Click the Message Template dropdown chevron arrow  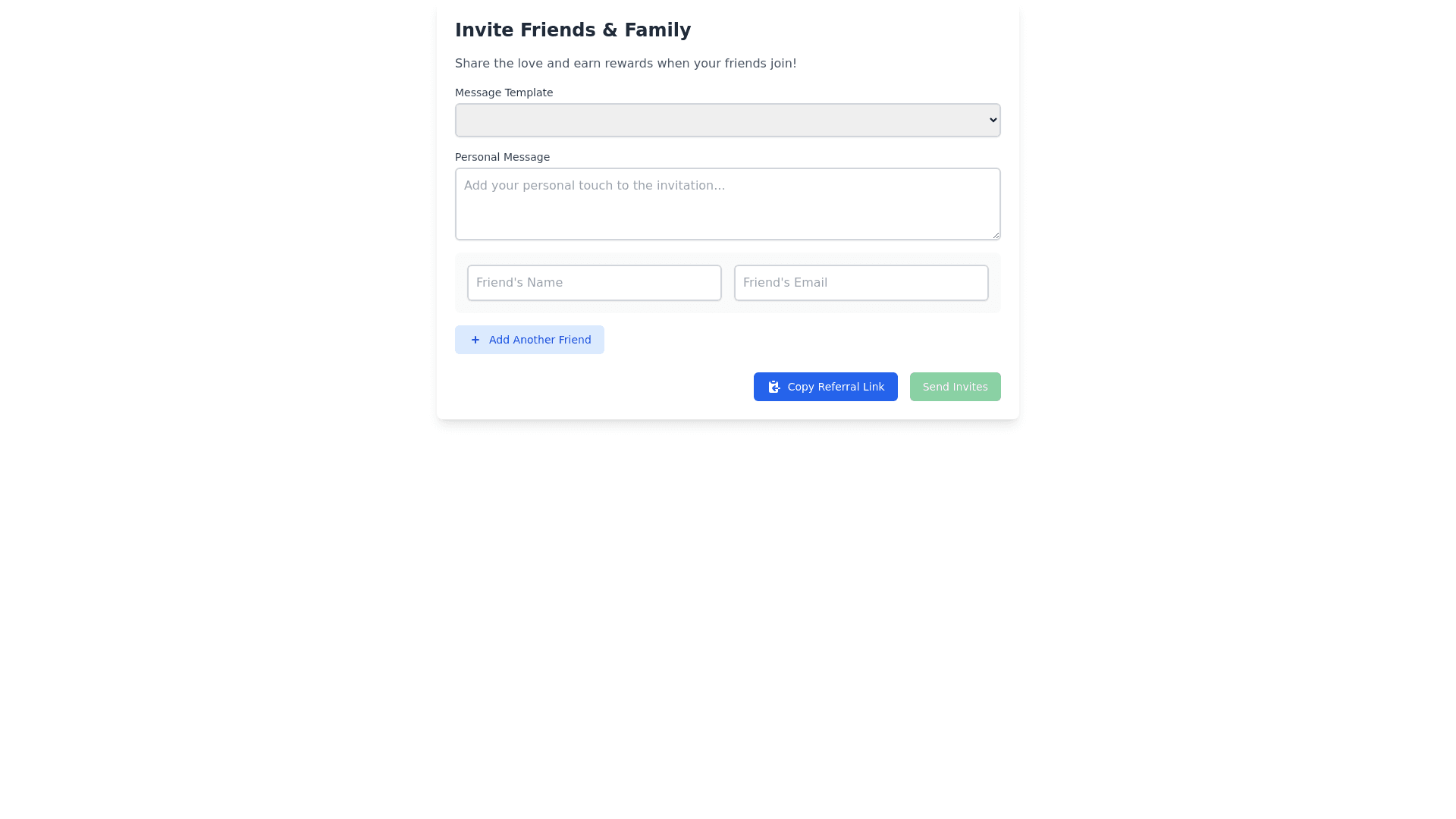pos(993,121)
